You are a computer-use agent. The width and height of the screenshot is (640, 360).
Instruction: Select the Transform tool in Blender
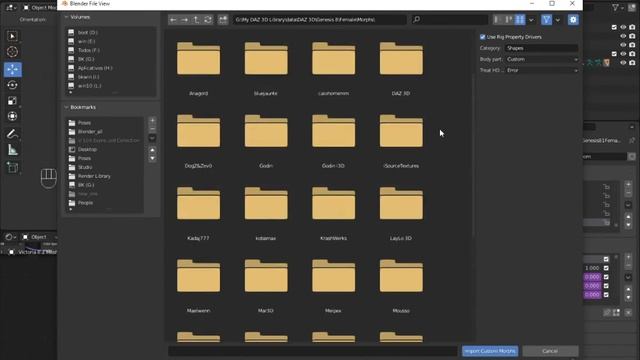[13, 116]
